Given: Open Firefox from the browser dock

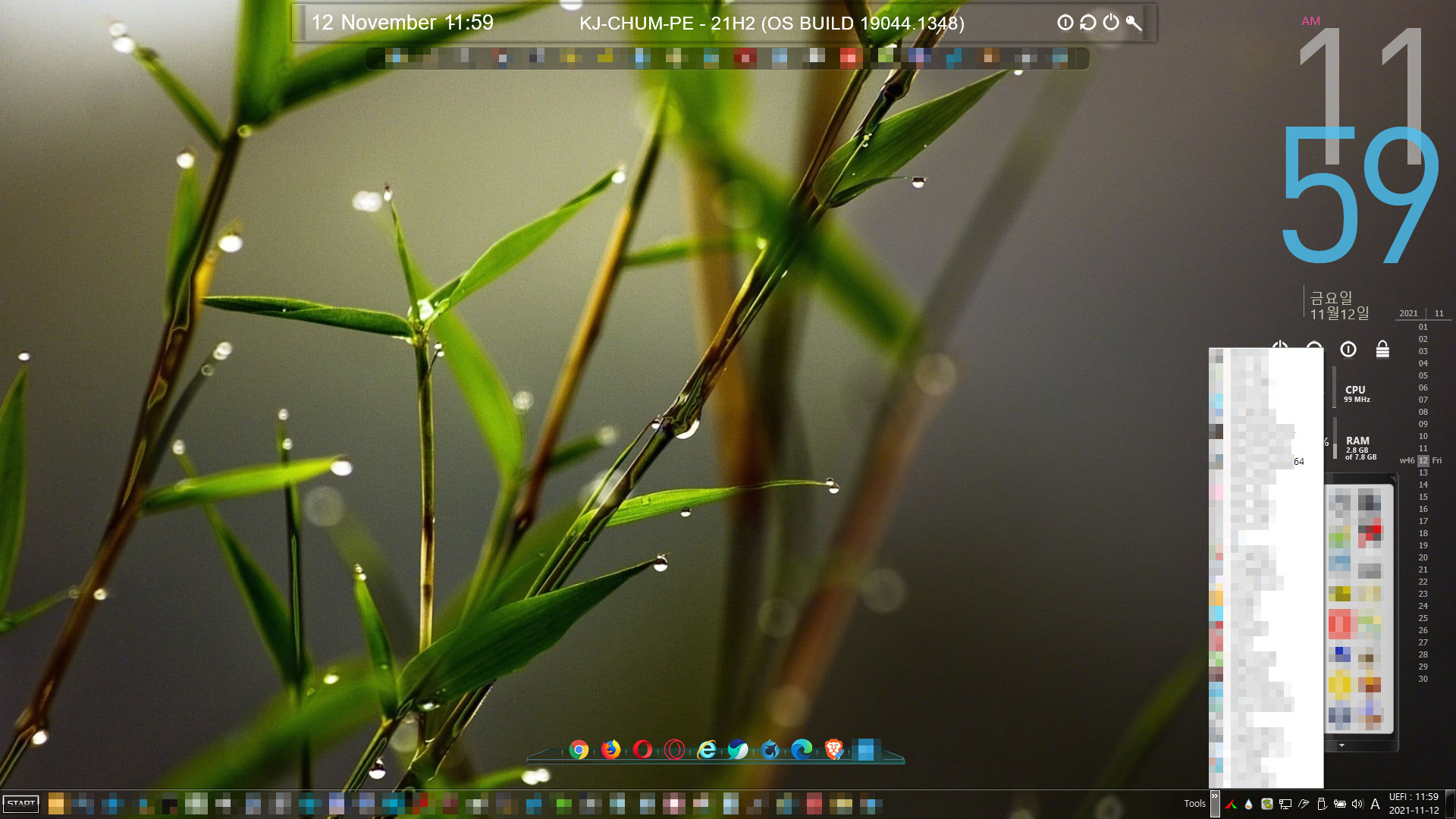Looking at the screenshot, I should (610, 750).
